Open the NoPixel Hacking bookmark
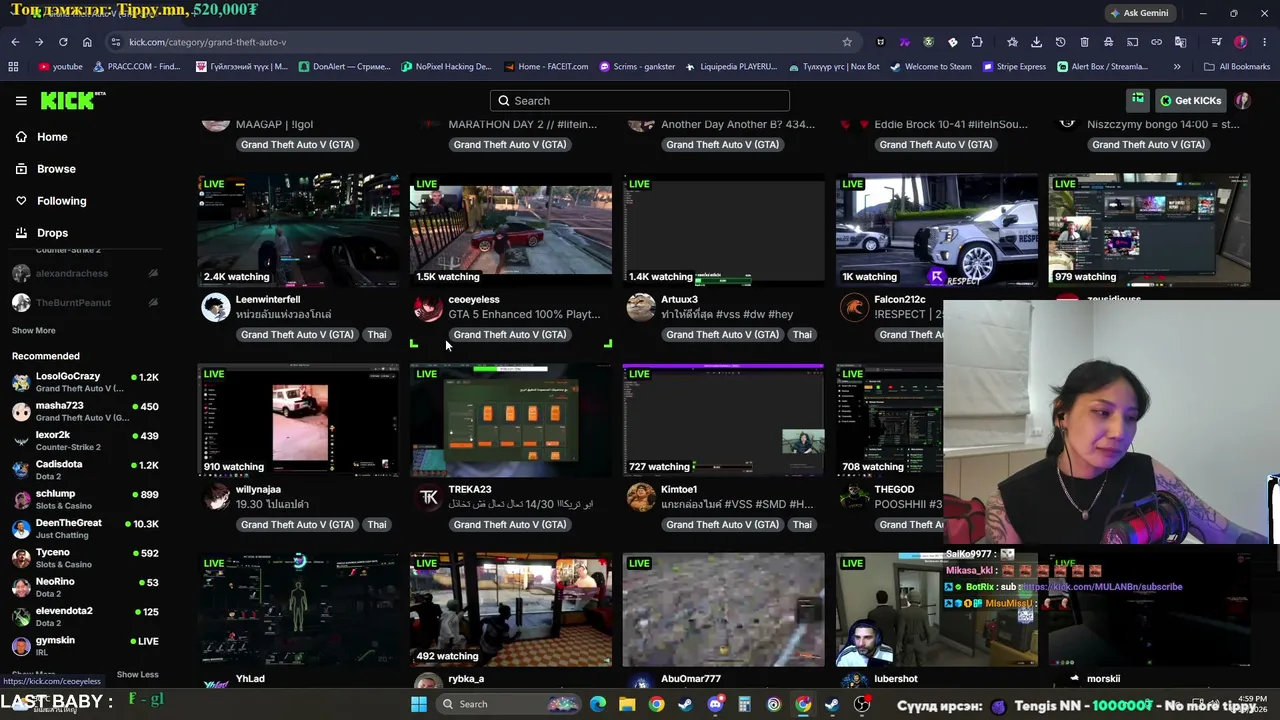 (x=446, y=67)
